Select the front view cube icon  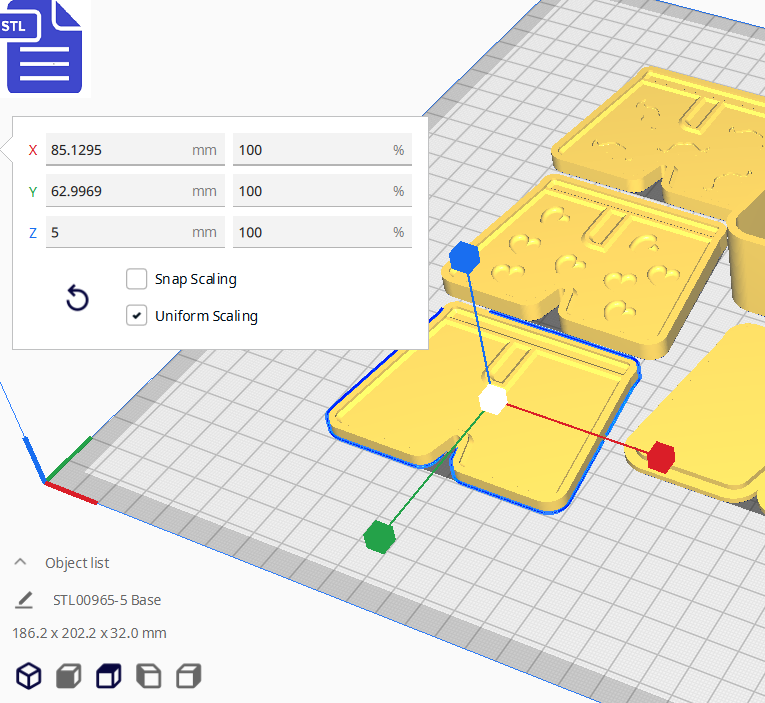pyautogui.click(x=68, y=677)
